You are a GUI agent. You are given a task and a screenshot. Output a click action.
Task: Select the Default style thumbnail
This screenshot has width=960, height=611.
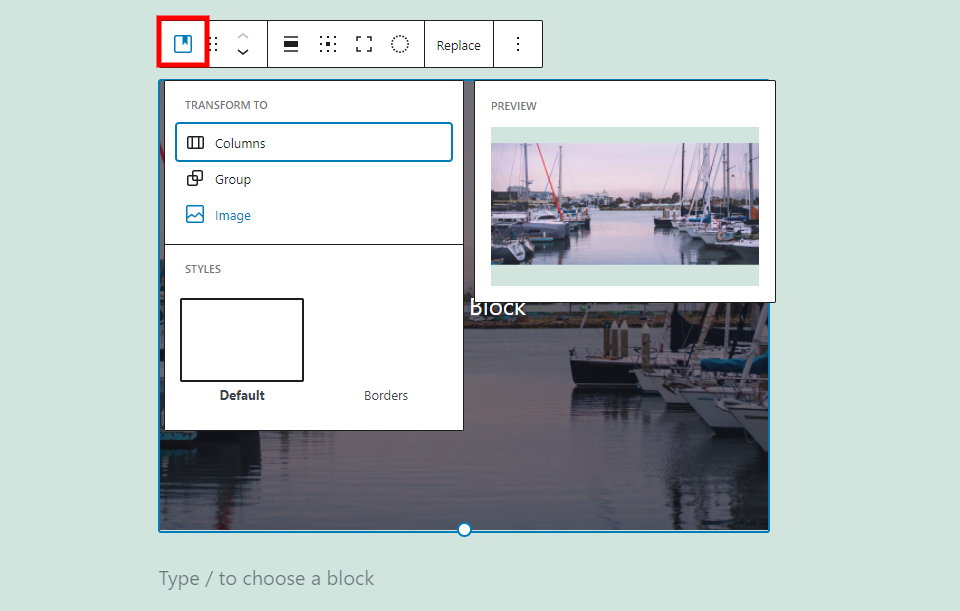pos(242,340)
